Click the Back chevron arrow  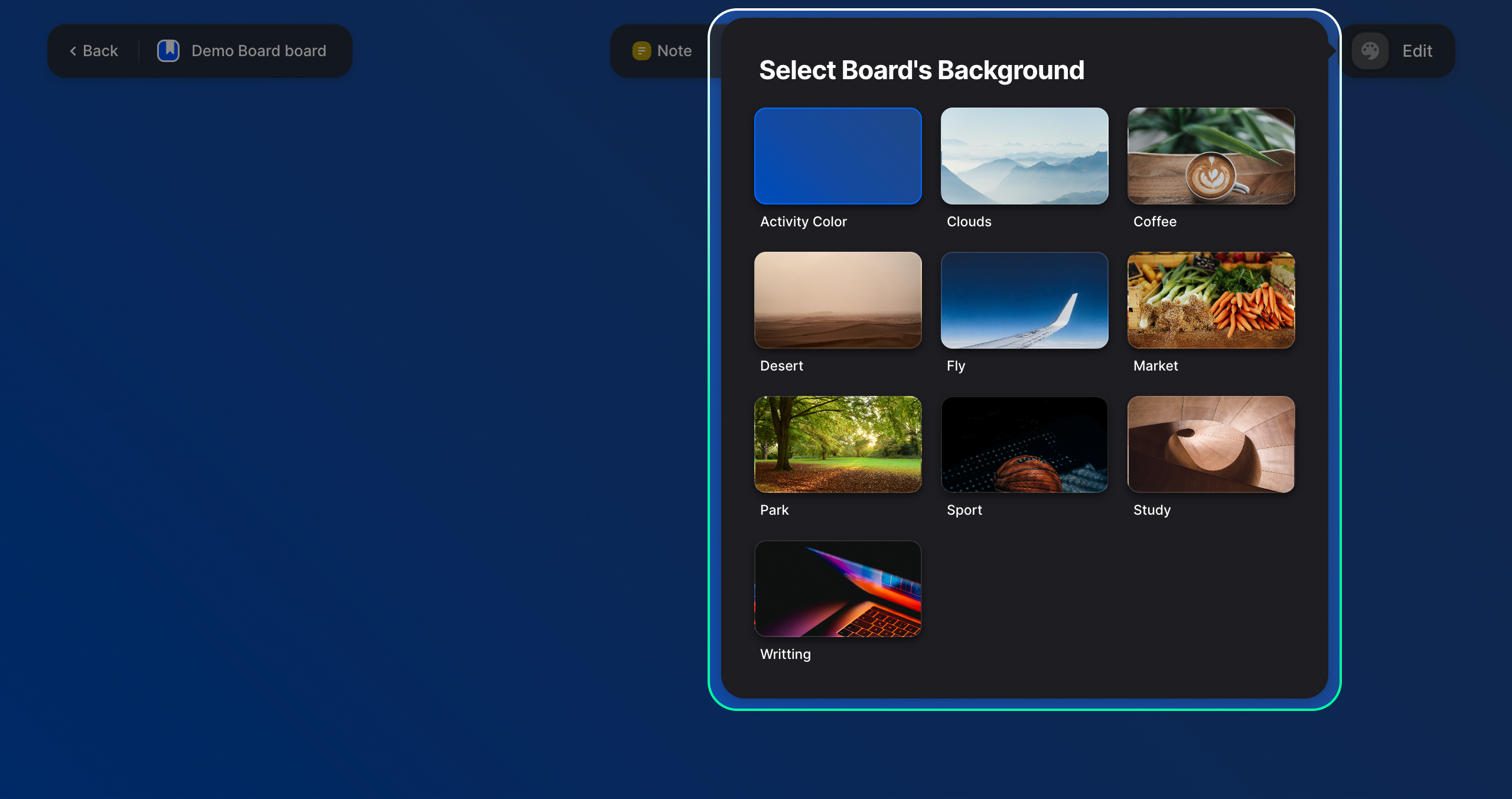tap(73, 51)
